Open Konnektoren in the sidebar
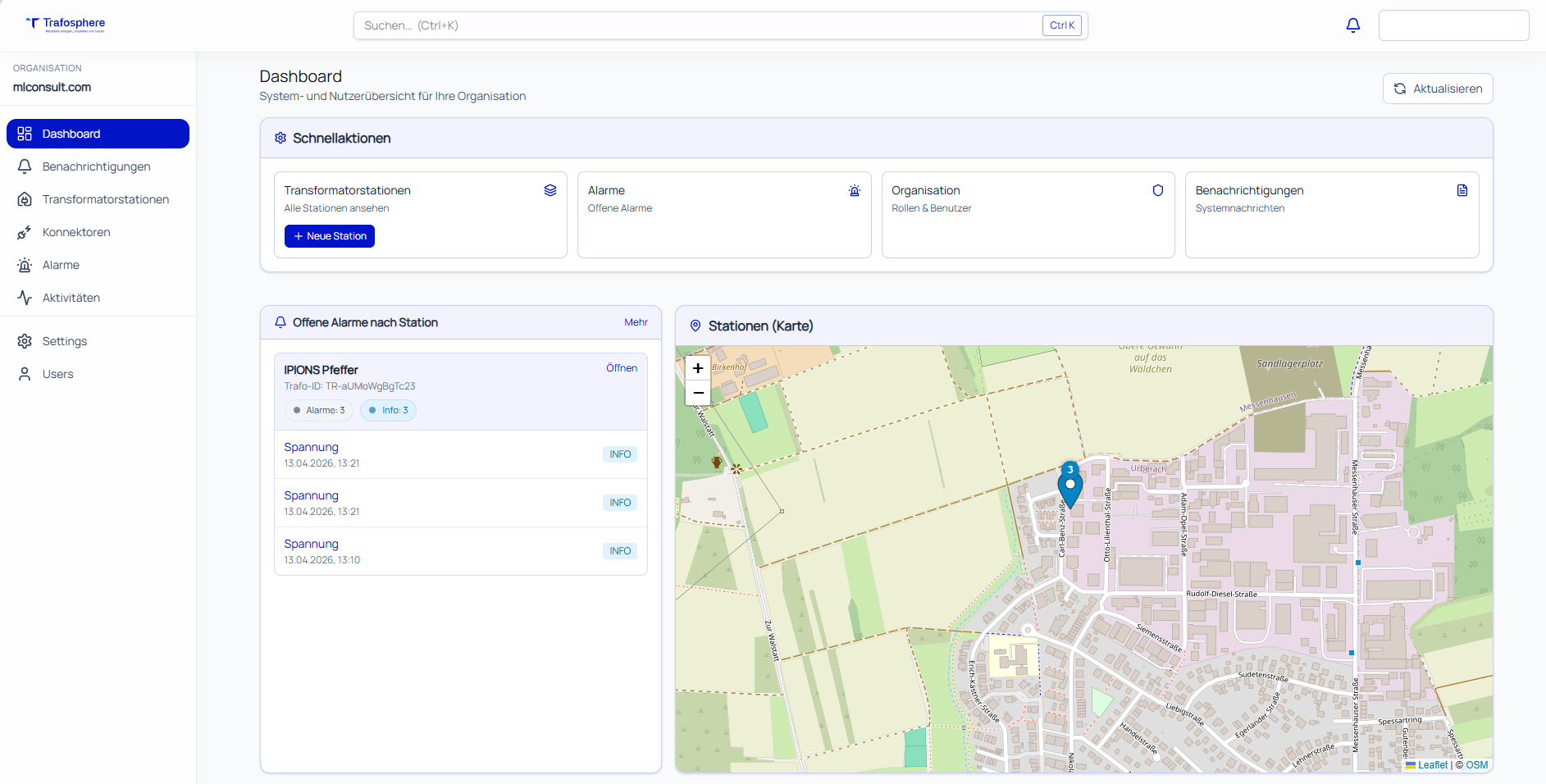1546x784 pixels. (76, 232)
